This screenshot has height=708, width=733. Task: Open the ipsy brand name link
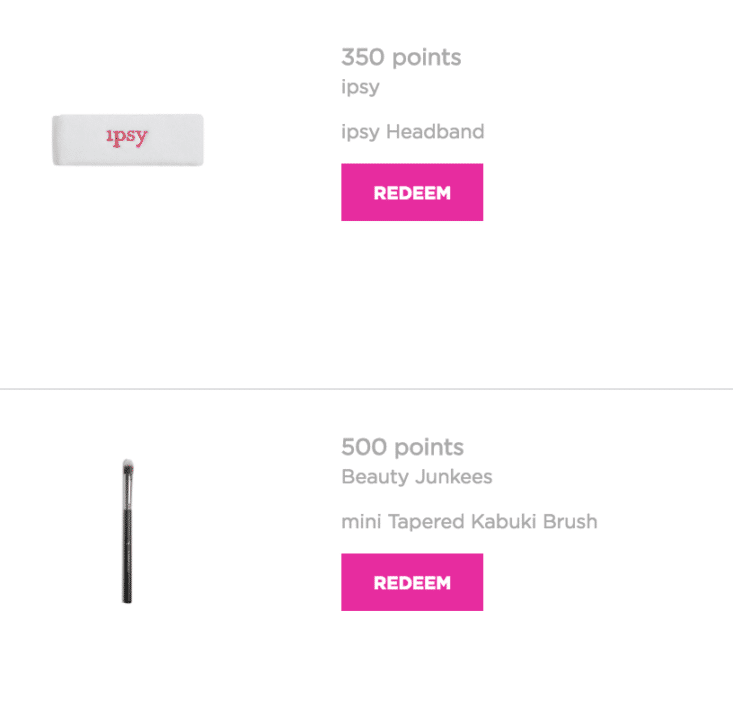click(x=360, y=87)
